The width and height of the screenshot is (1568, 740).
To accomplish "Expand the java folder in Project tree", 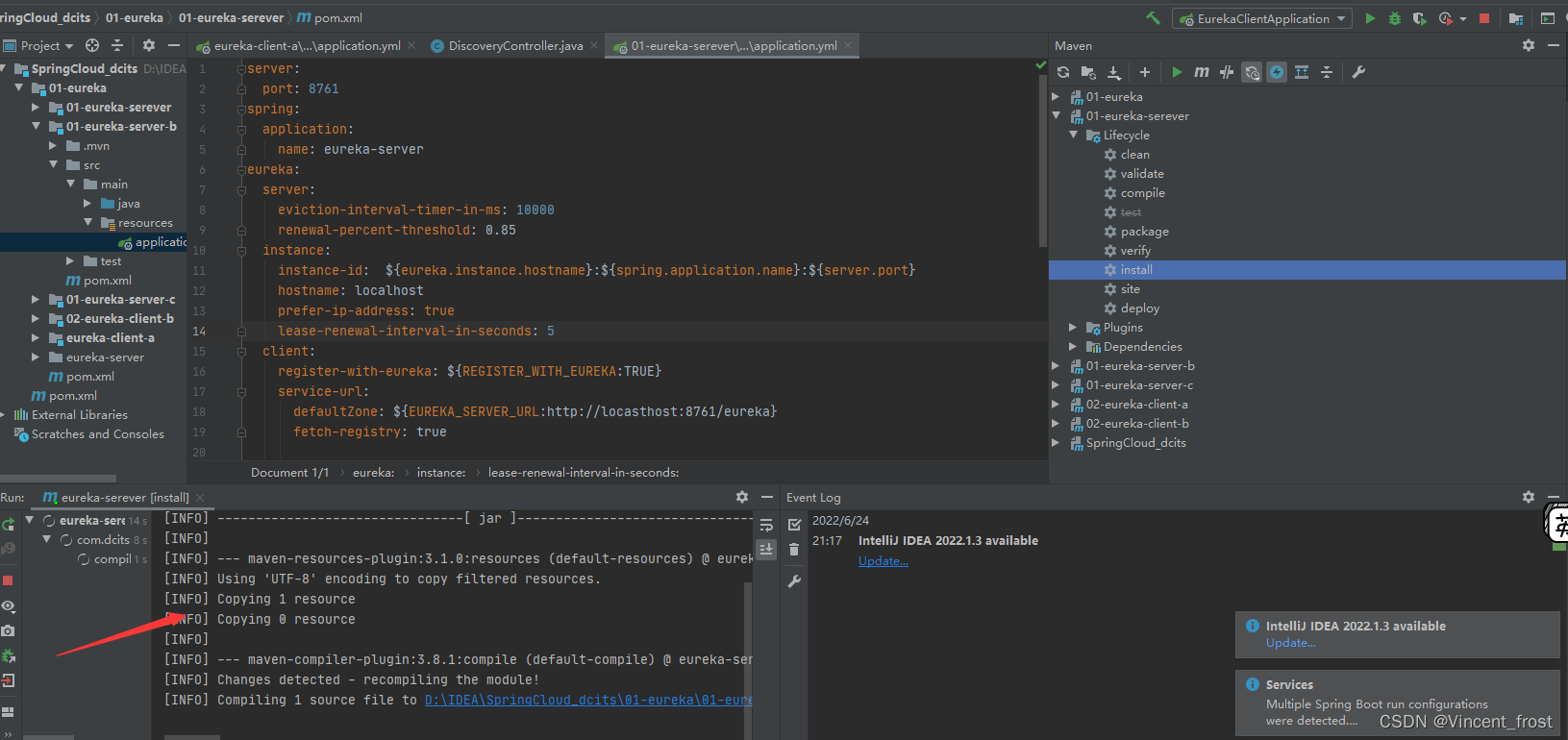I will pos(88,204).
